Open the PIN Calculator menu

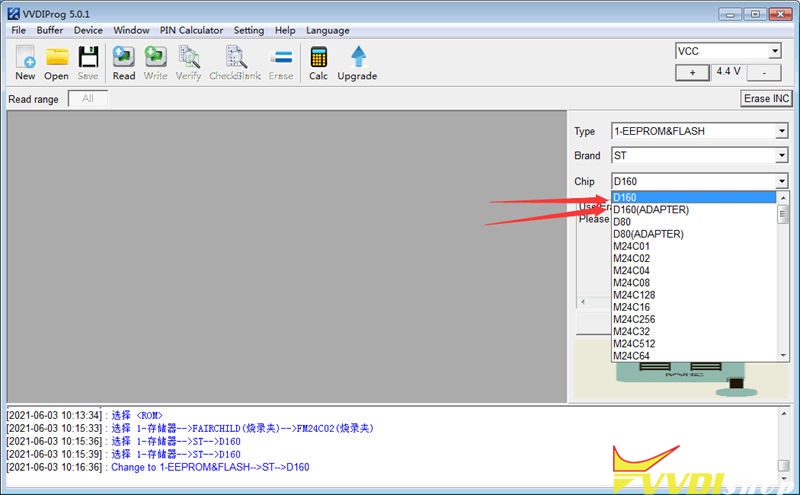pos(191,30)
